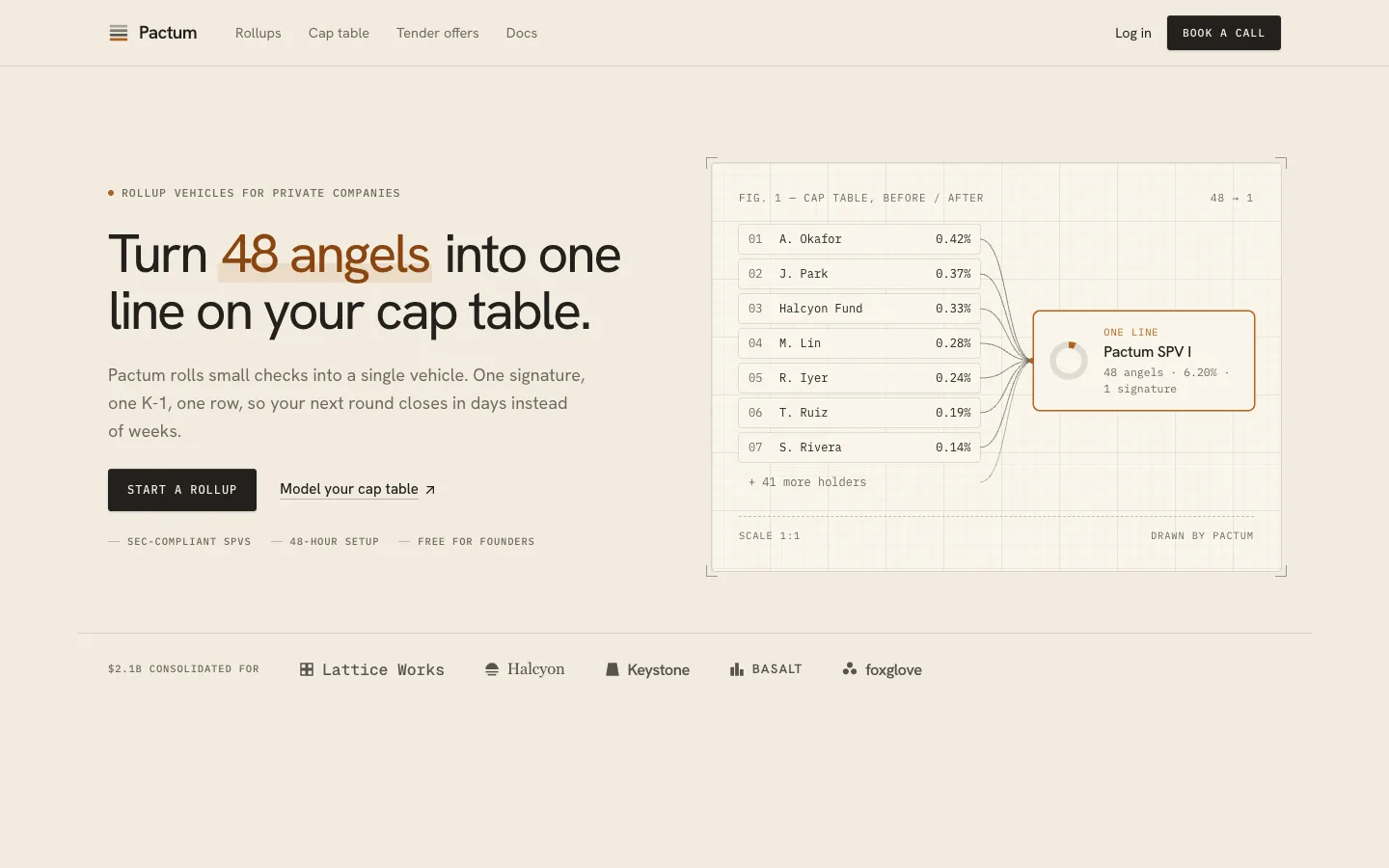Viewport: 1389px width, 868px height.
Task: Click the 'FIG. 1 — CAP TABLE, BEFORE / AFTER' caption
Action: pyautogui.click(x=861, y=199)
